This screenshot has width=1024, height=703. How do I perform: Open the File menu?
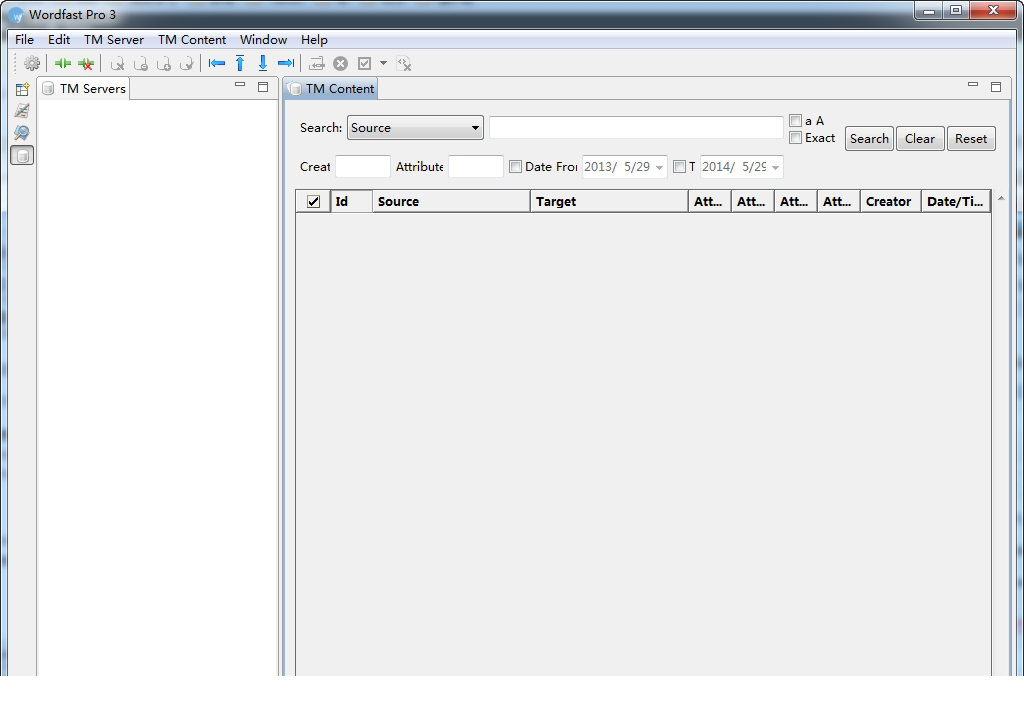coord(24,40)
